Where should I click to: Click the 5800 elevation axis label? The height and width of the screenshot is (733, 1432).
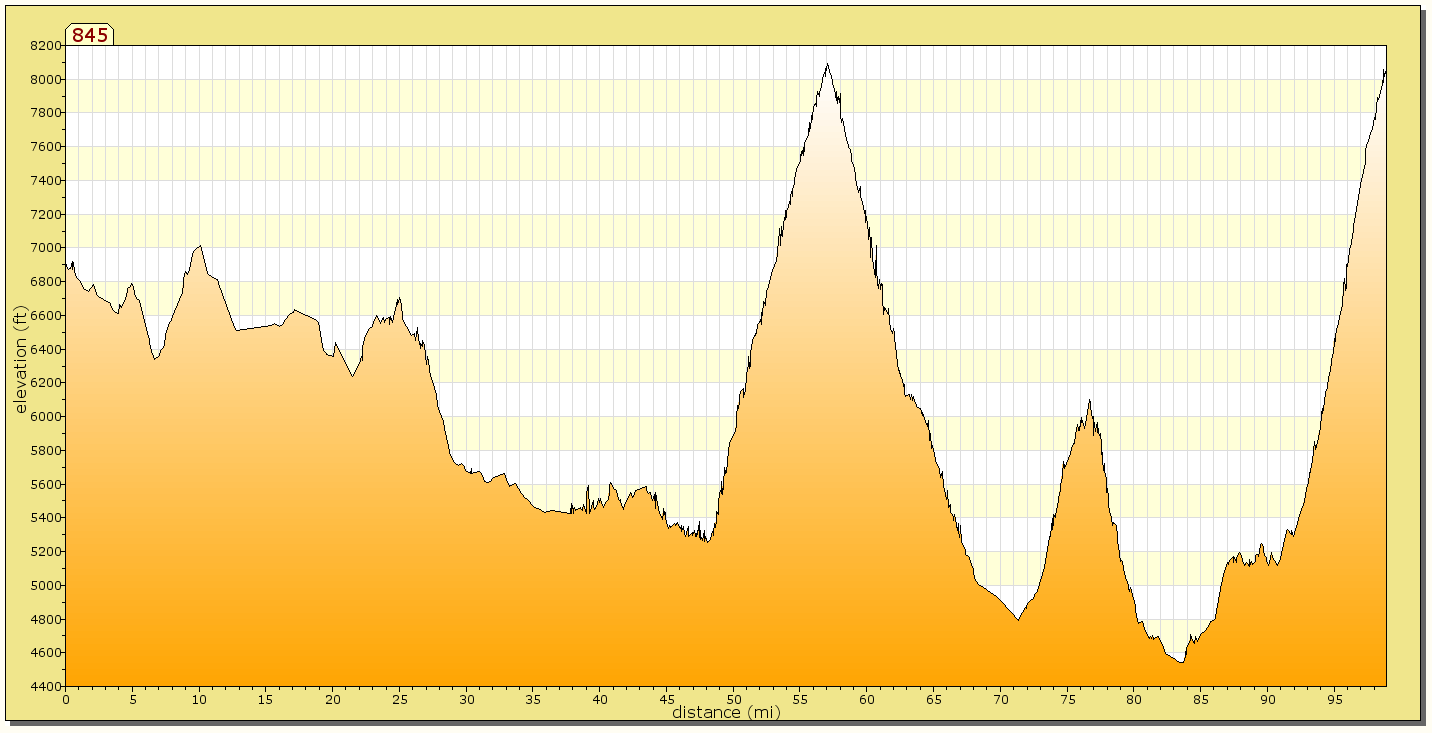click(46, 450)
